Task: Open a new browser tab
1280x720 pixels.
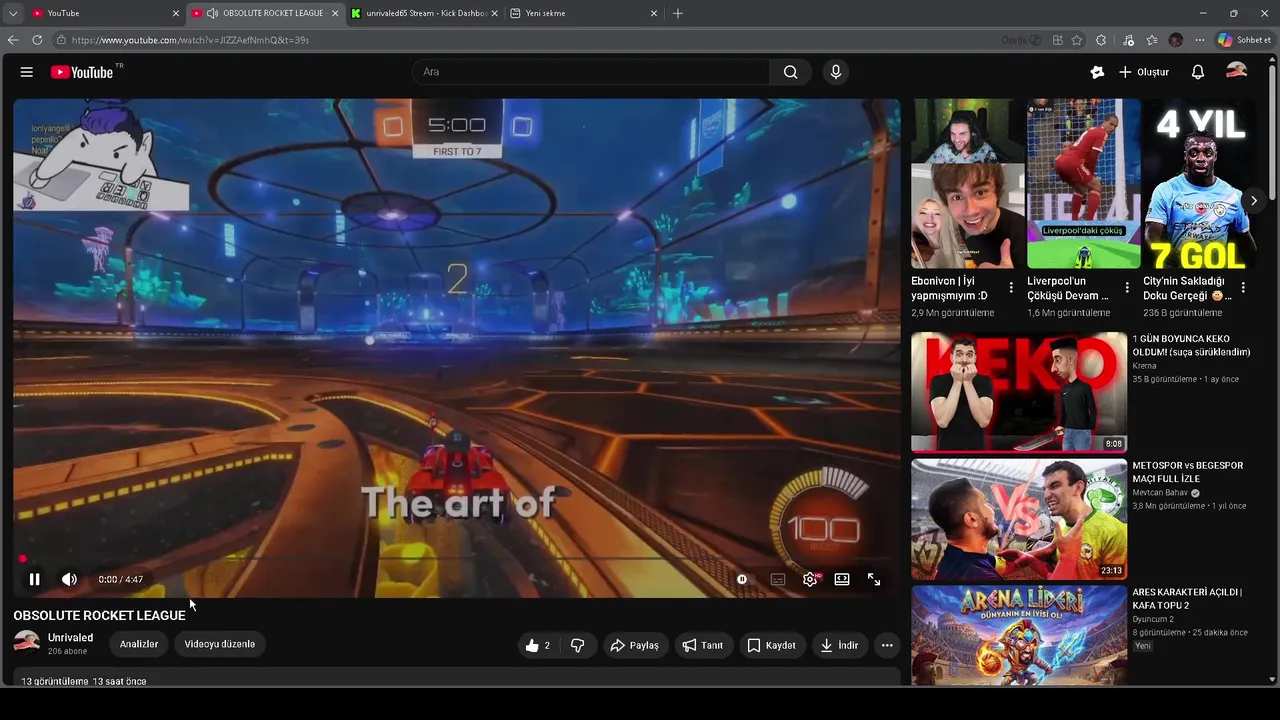Action: pos(678,13)
